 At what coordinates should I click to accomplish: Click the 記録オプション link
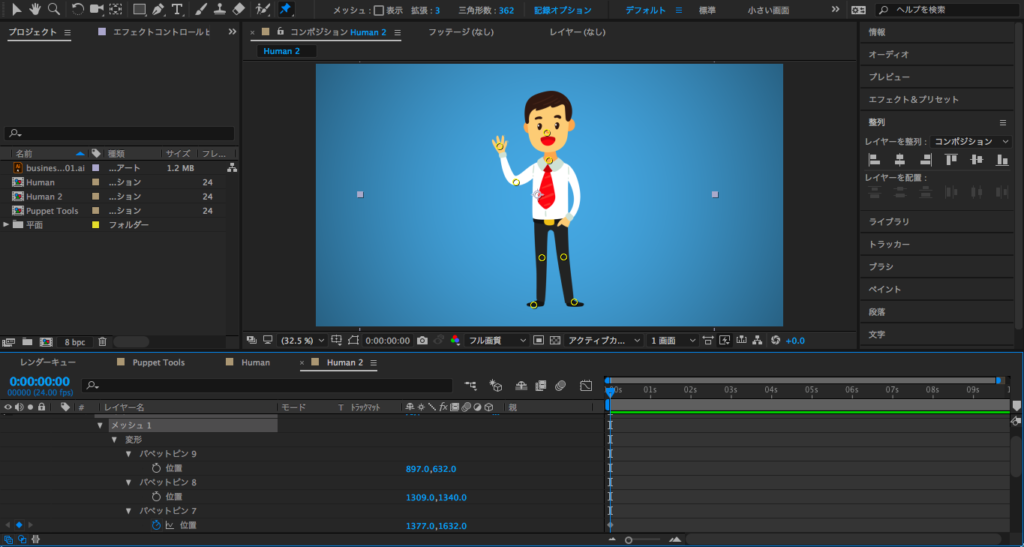tap(562, 10)
